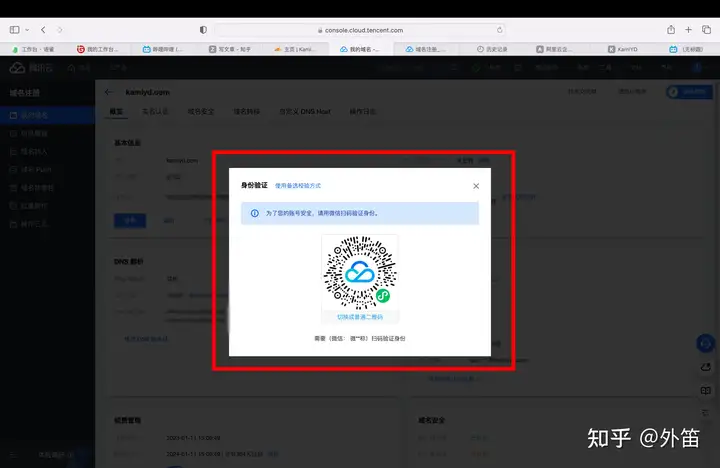
Task: Switch to the 历史记录 browser tab
Action: (492, 49)
